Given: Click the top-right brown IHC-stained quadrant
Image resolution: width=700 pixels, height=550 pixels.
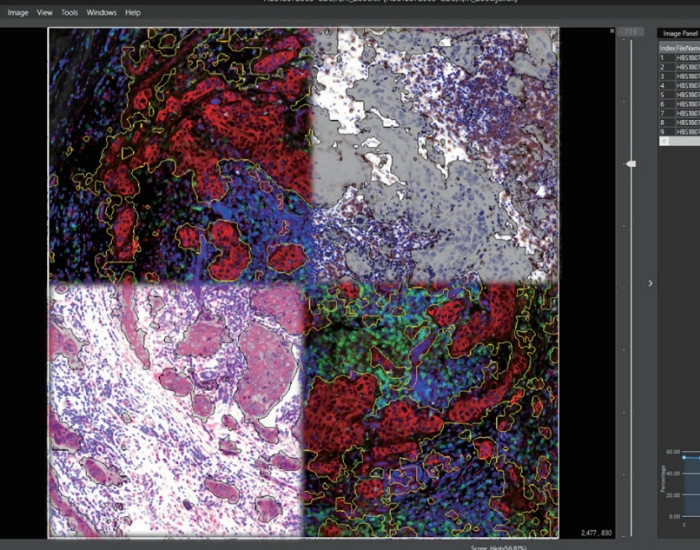Looking at the screenshot, I should coord(435,154).
